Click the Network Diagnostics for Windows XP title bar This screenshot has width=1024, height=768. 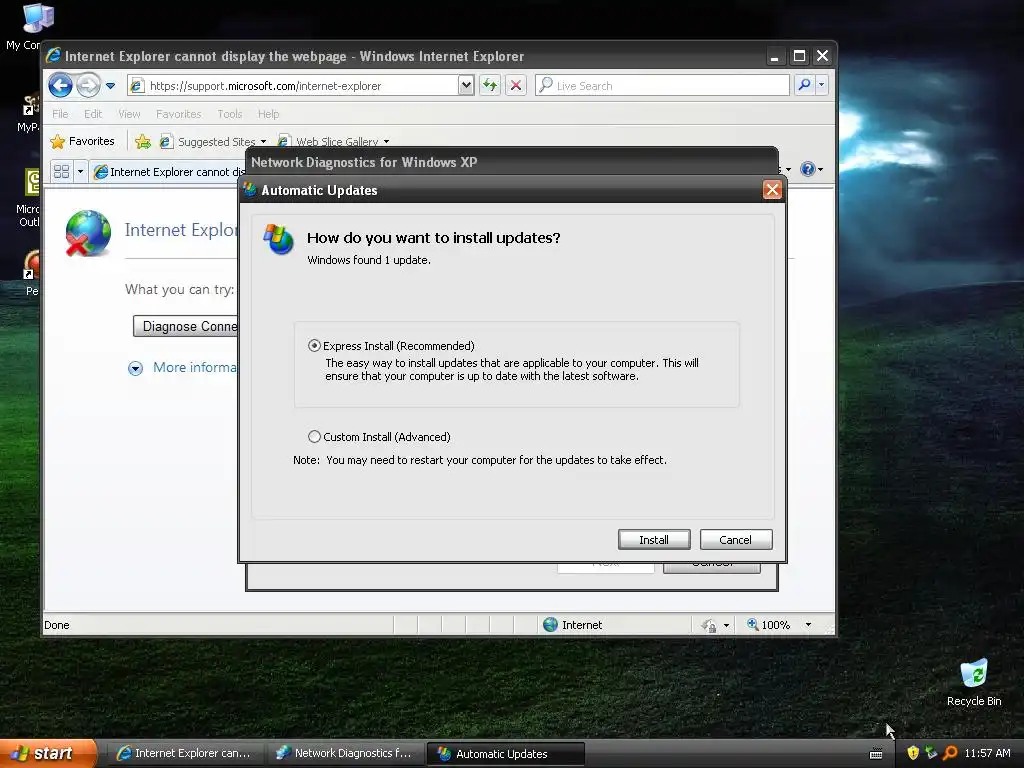click(x=511, y=162)
